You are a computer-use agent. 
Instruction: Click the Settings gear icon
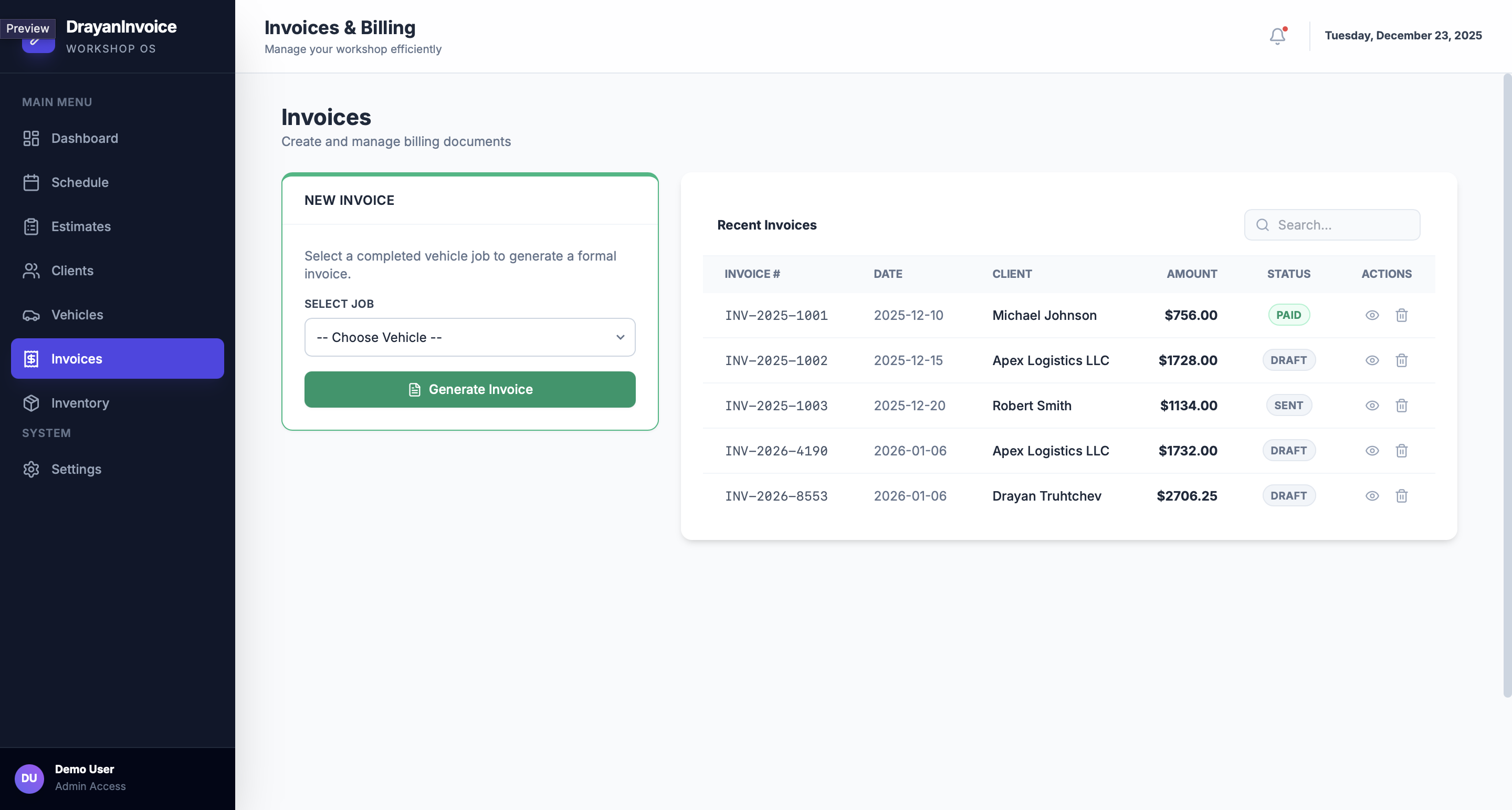click(31, 469)
